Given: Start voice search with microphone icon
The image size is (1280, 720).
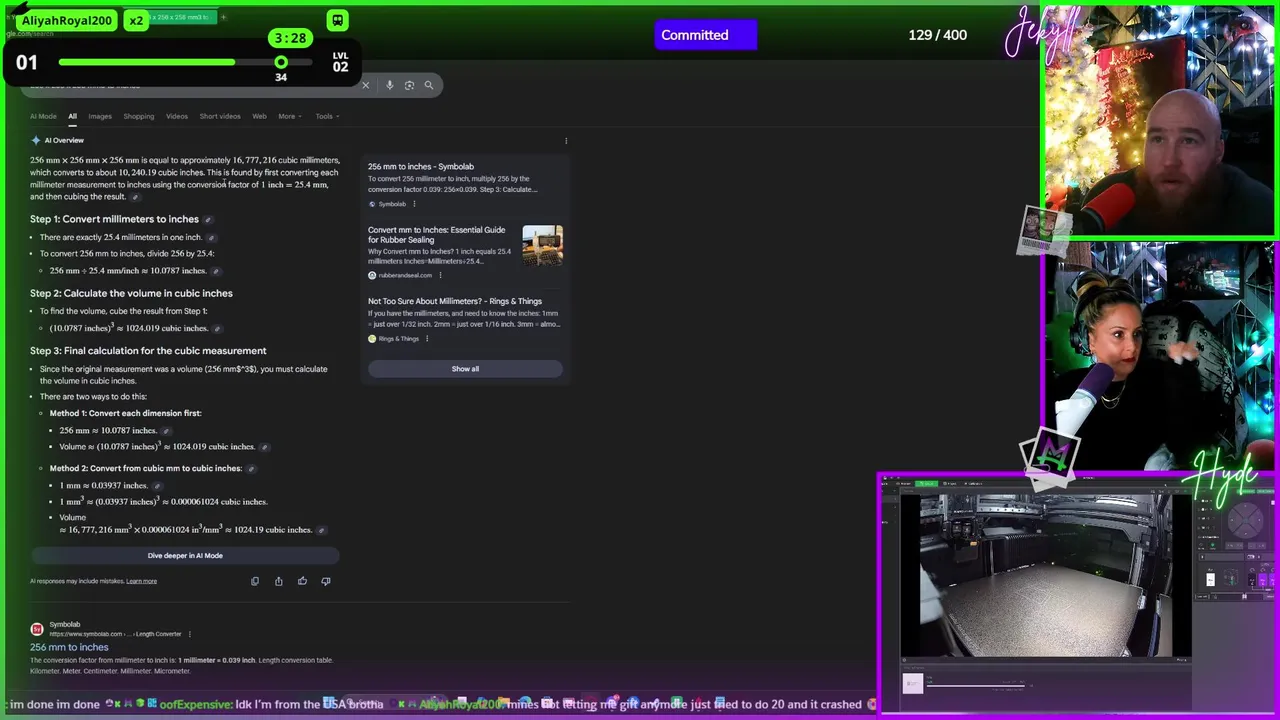Looking at the screenshot, I should coord(390,85).
